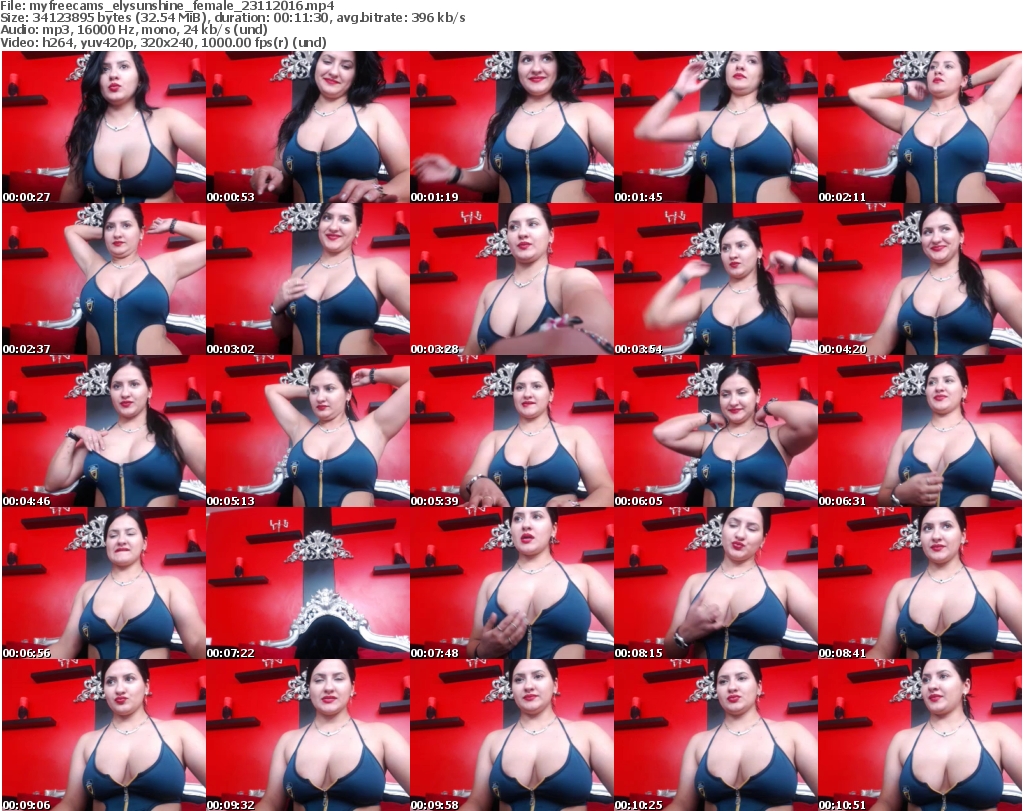Click the 'Audio: mp3, 16000 Hz' line
Screen dimensions: 1024x811
coord(134,30)
